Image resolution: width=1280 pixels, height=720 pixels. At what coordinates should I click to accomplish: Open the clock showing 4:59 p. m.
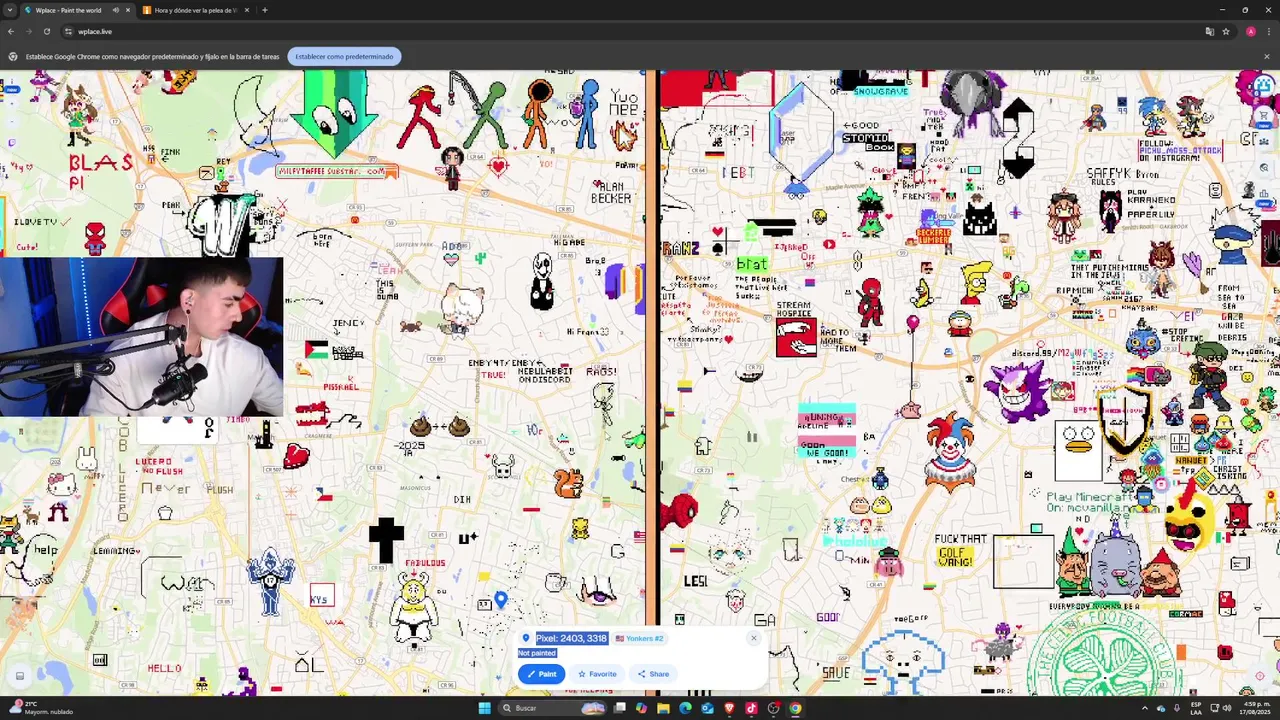coord(1253,708)
